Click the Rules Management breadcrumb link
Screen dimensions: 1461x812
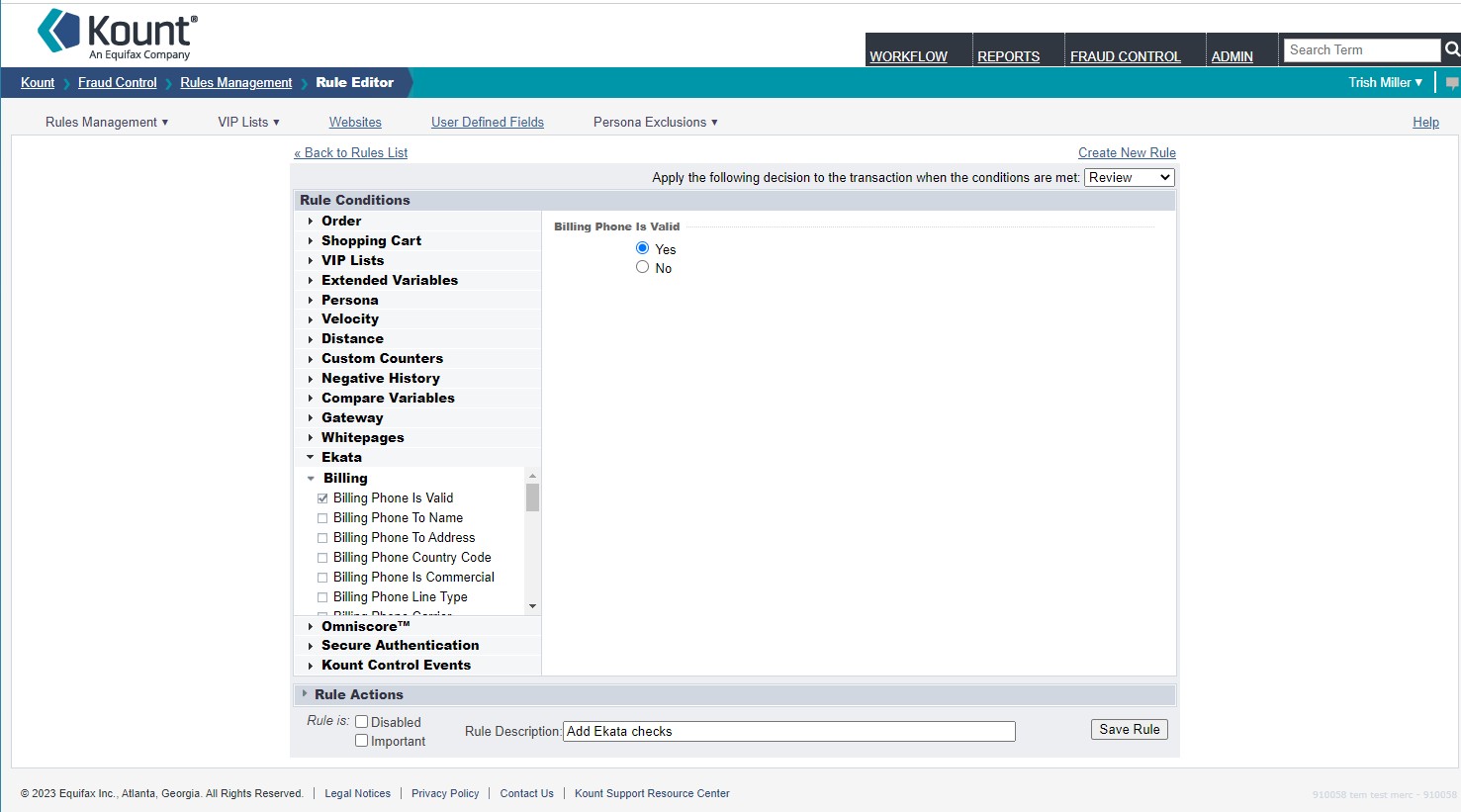click(x=236, y=82)
